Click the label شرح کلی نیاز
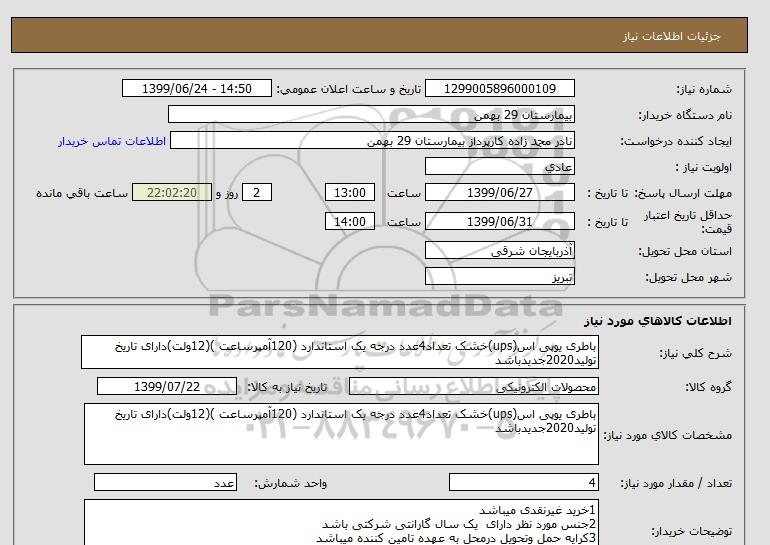The height and width of the screenshot is (545, 770). click(695, 353)
